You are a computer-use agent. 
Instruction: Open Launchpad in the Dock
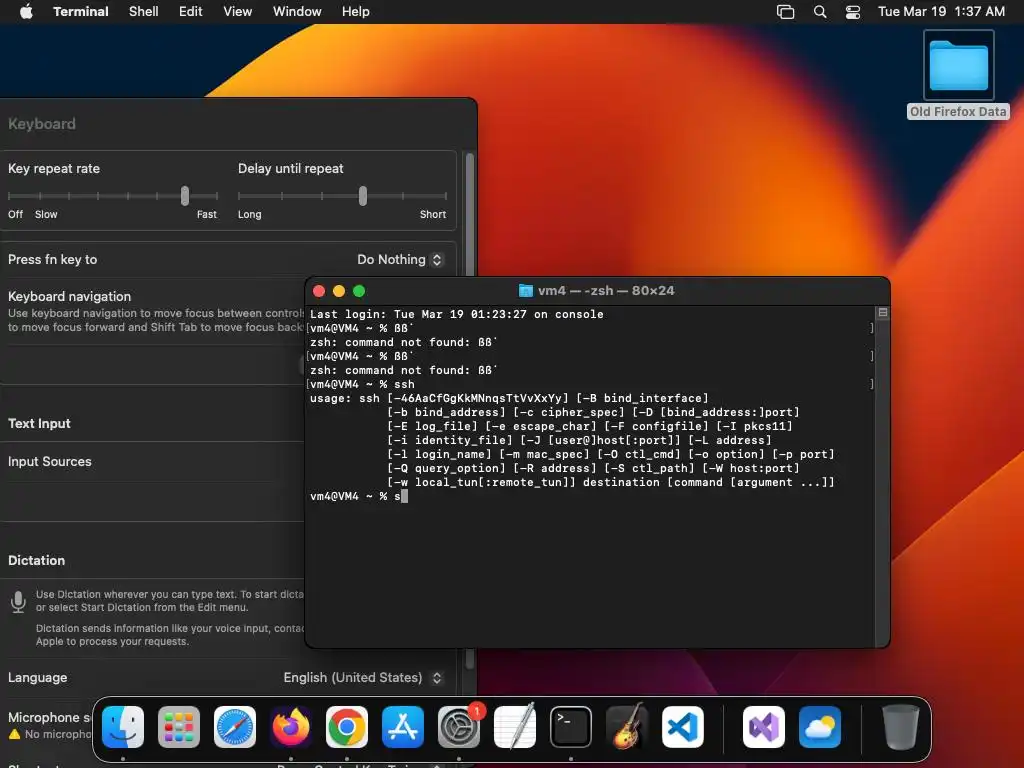click(x=179, y=727)
